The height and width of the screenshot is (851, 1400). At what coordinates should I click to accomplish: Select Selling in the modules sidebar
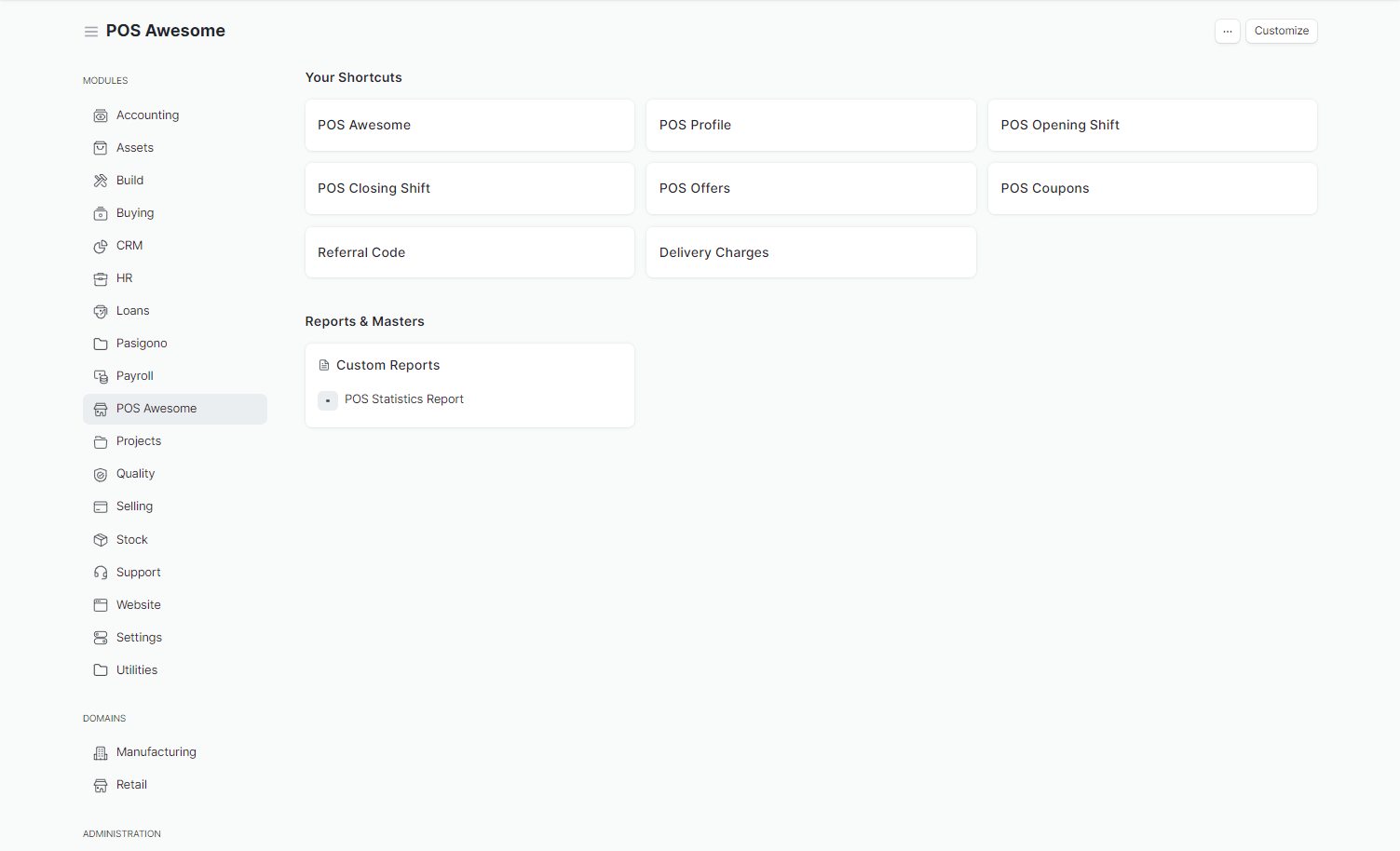[134, 507]
